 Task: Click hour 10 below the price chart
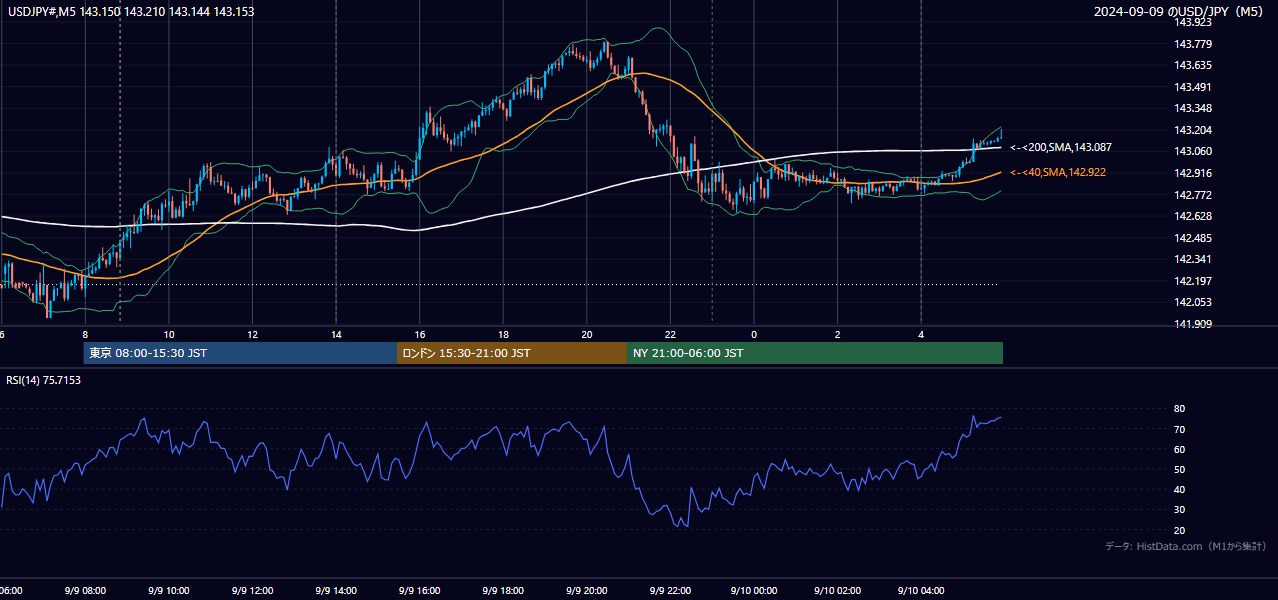169,335
